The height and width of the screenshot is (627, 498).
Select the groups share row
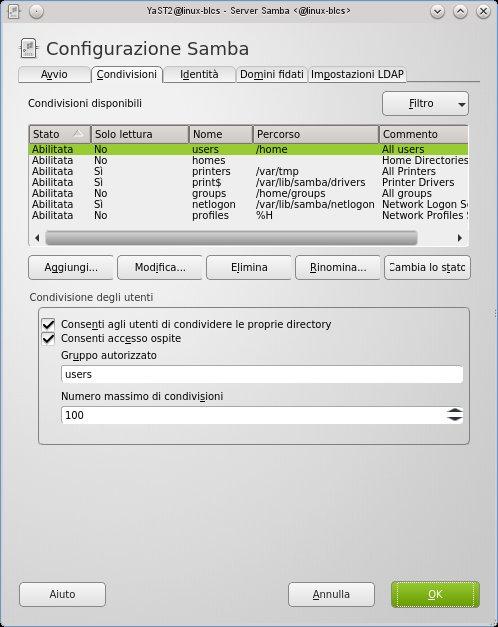[248, 193]
